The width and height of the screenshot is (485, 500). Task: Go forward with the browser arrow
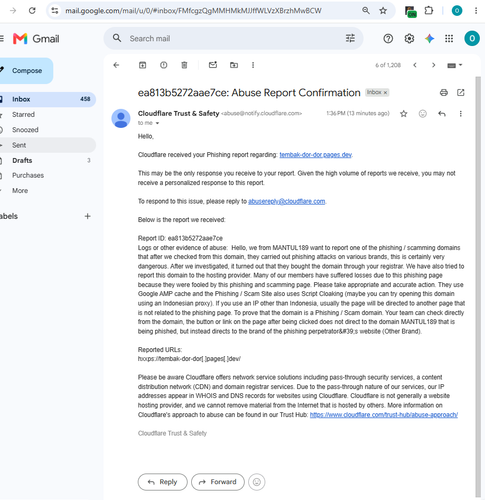point(13,11)
